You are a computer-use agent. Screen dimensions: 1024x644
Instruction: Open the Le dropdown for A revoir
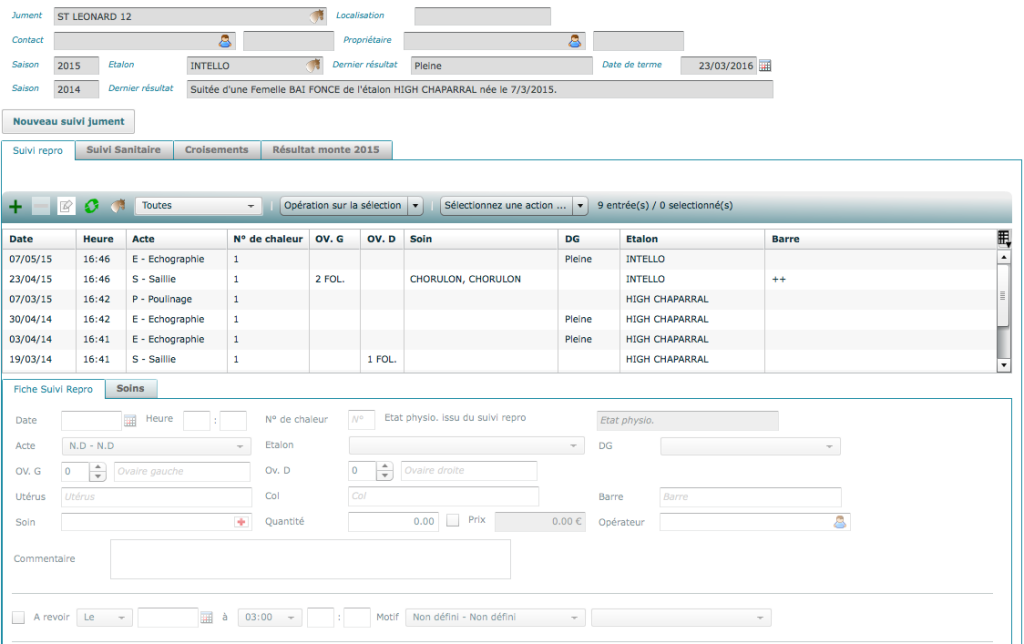[104, 617]
